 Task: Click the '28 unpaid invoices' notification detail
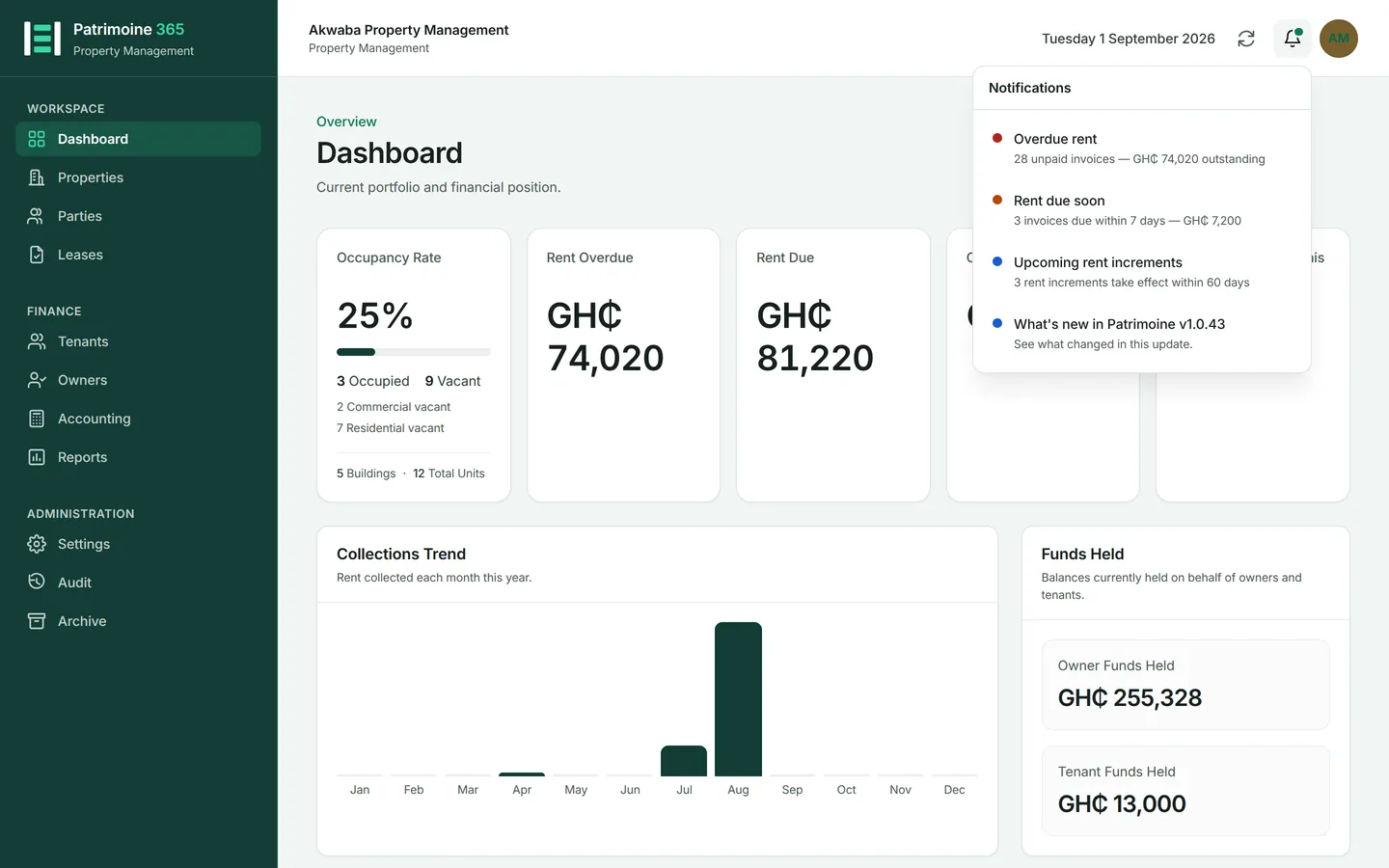point(1139,159)
